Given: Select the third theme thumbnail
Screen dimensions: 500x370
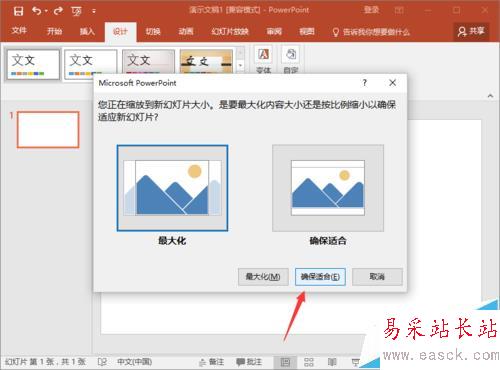Looking at the screenshot, I should pyautogui.click(x=148, y=61).
